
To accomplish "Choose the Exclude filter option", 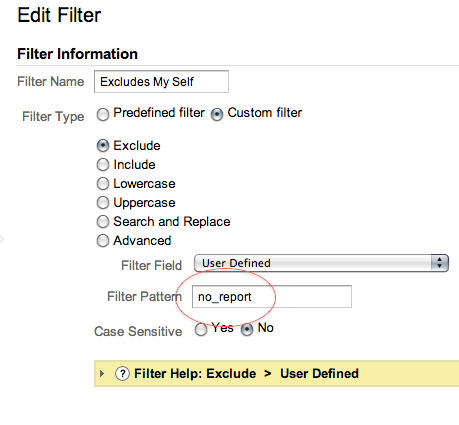I will click(103, 146).
